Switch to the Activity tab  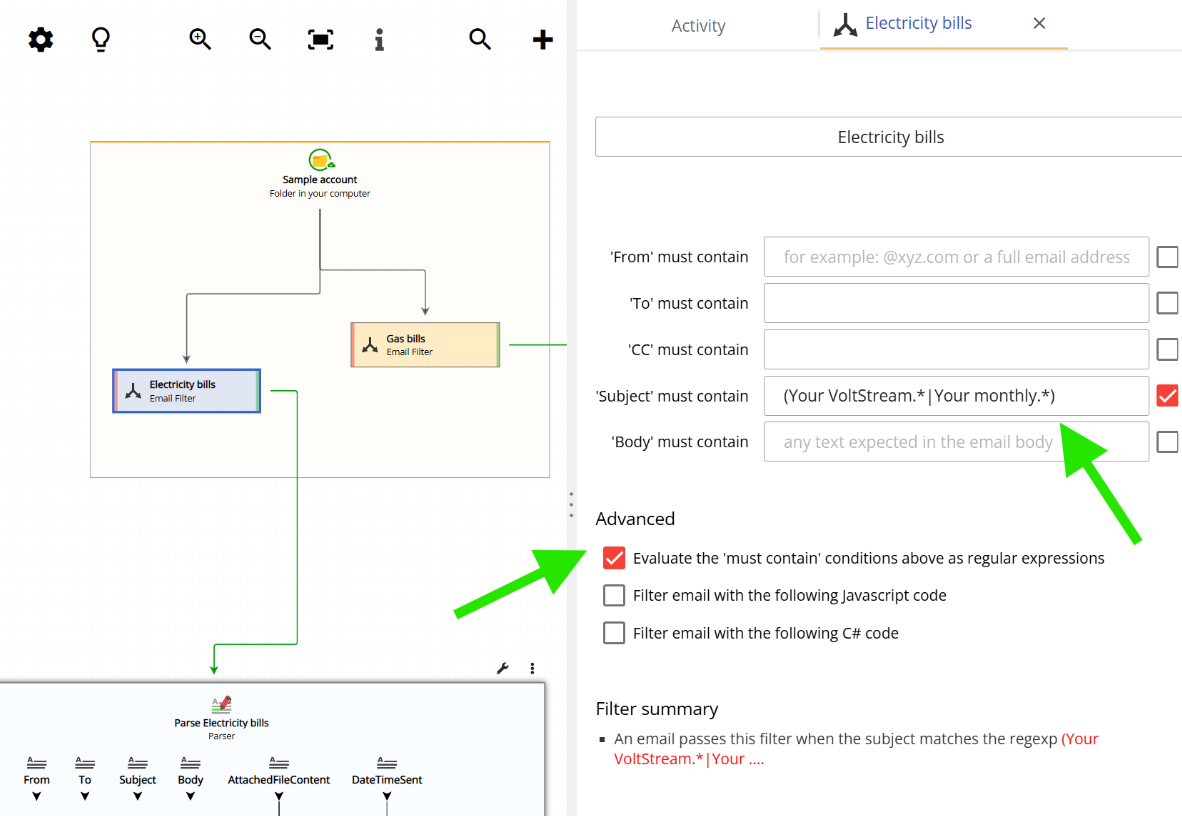tap(698, 25)
